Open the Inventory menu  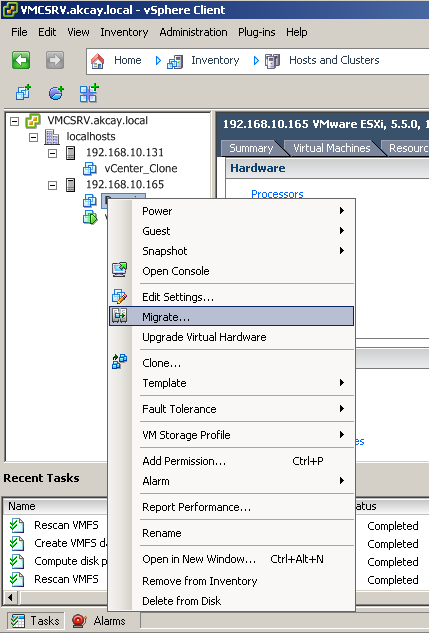point(124,32)
